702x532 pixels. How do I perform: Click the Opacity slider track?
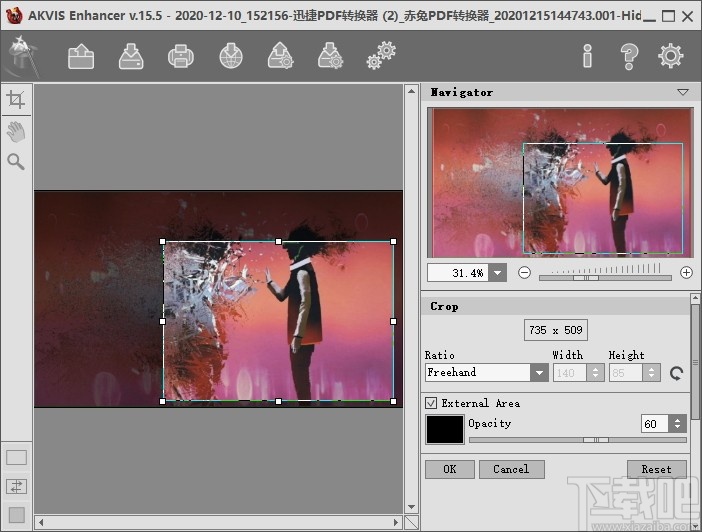[x=578, y=440]
